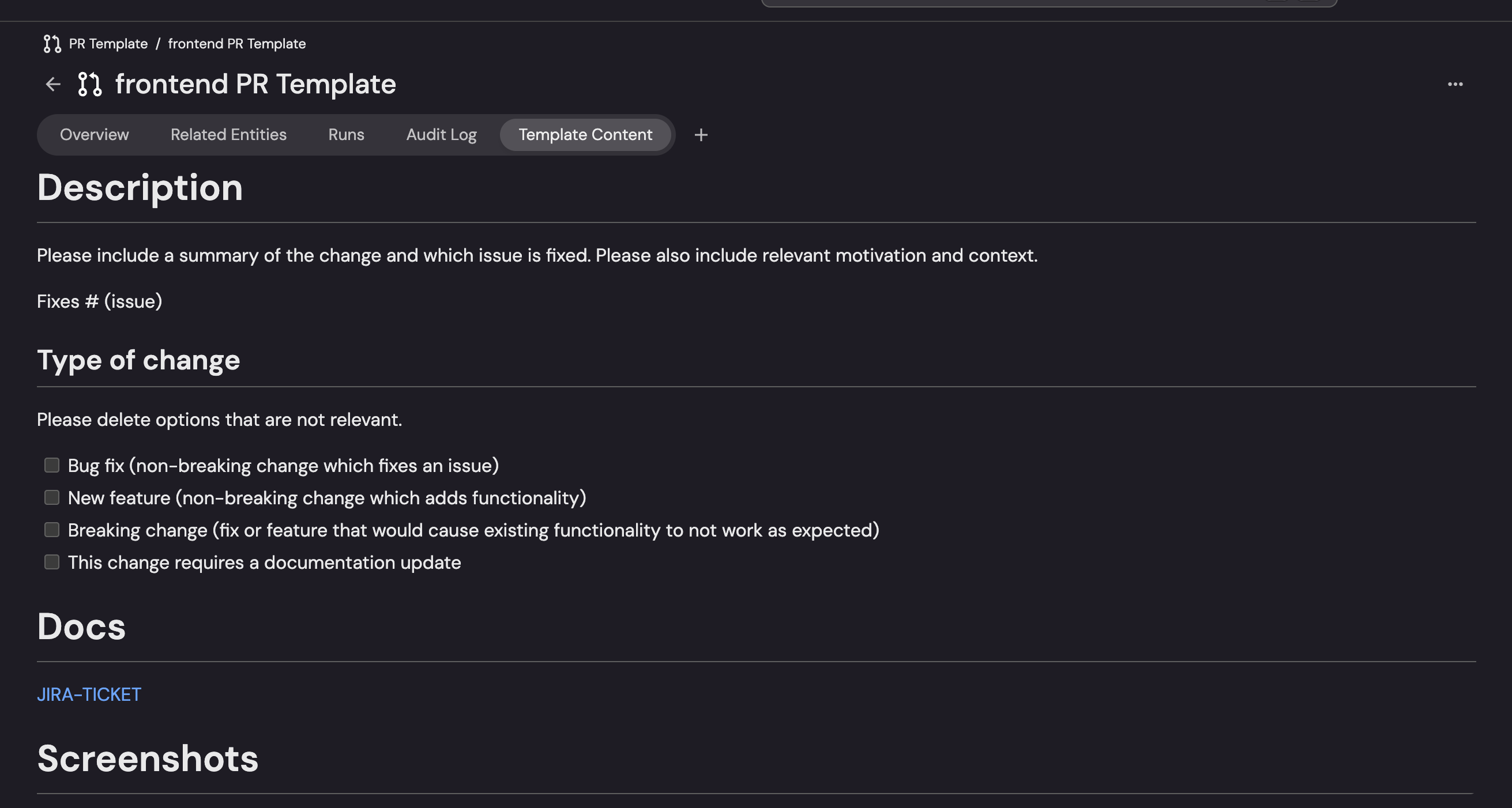This screenshot has width=1512, height=808.
Task: Navigate to PR Template in the breadcrumb
Action: 108,44
